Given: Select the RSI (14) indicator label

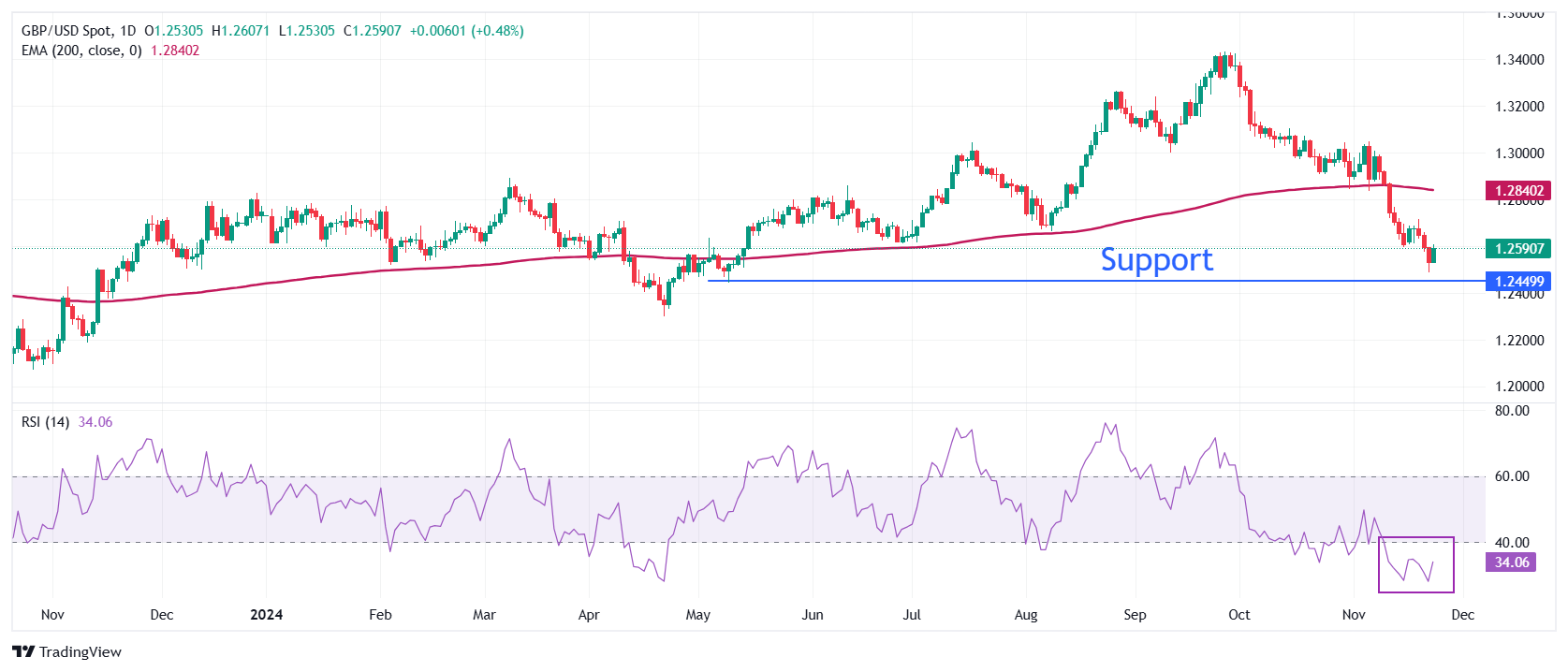Looking at the screenshot, I should 45,422.
